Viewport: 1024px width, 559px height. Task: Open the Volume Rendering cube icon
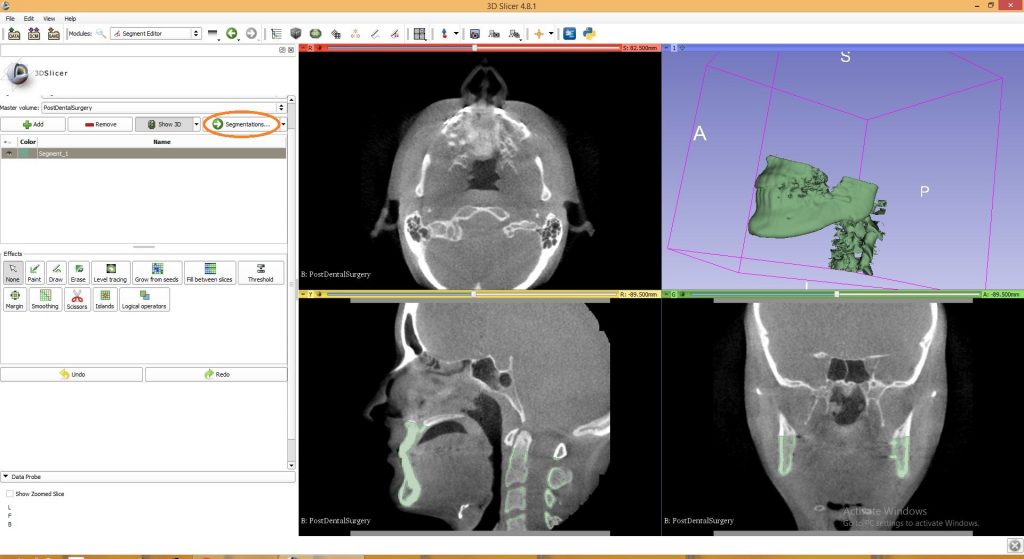[296, 33]
